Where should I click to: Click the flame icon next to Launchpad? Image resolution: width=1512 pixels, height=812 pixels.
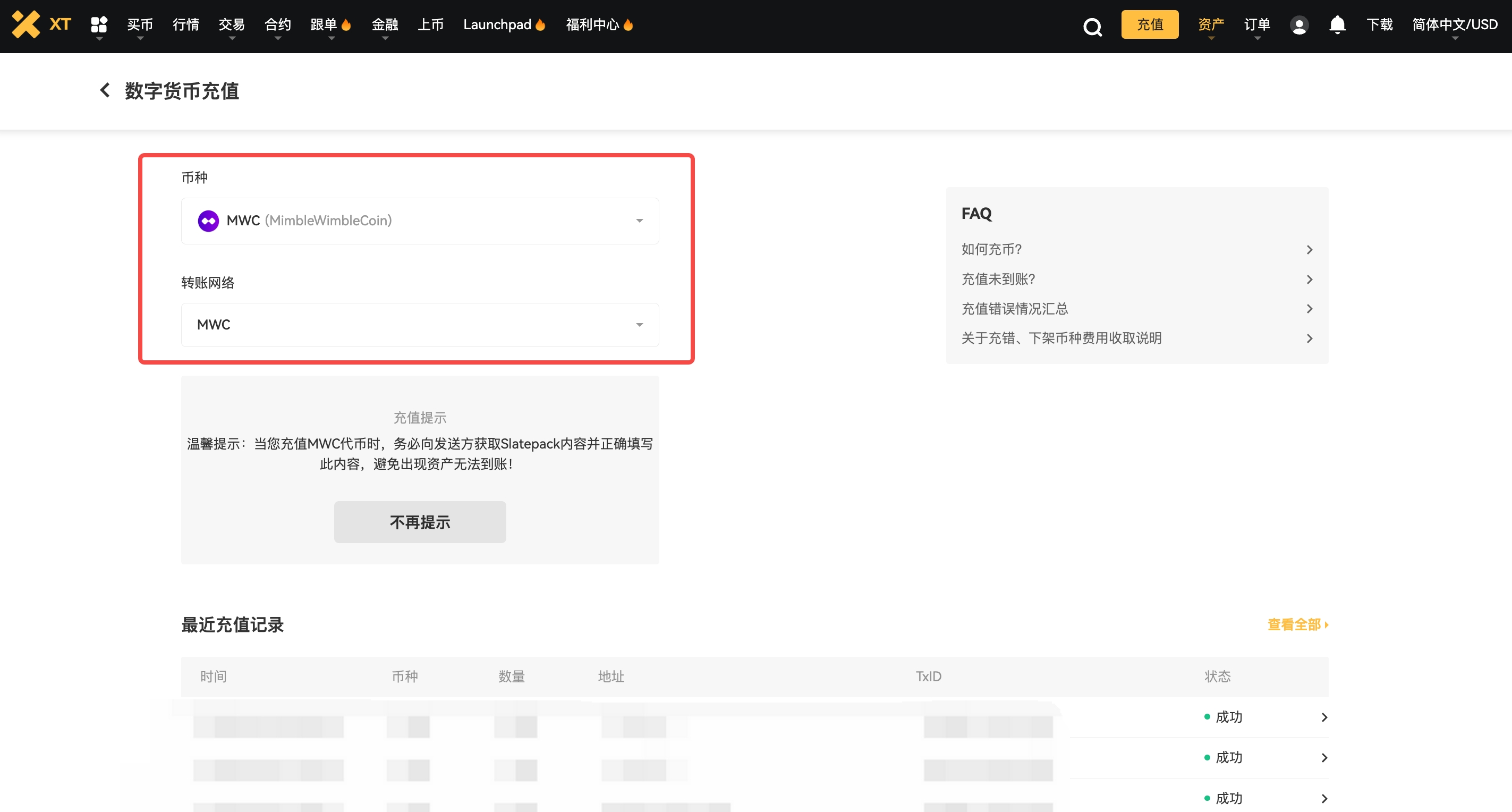(x=541, y=24)
